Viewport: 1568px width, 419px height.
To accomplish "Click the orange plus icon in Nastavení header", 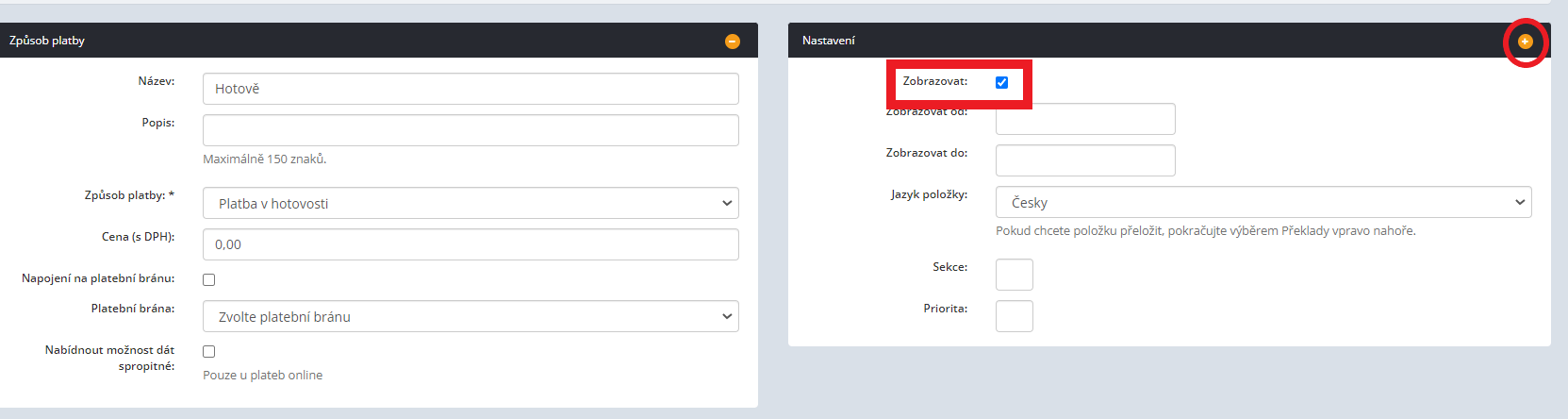I will click(x=1525, y=42).
